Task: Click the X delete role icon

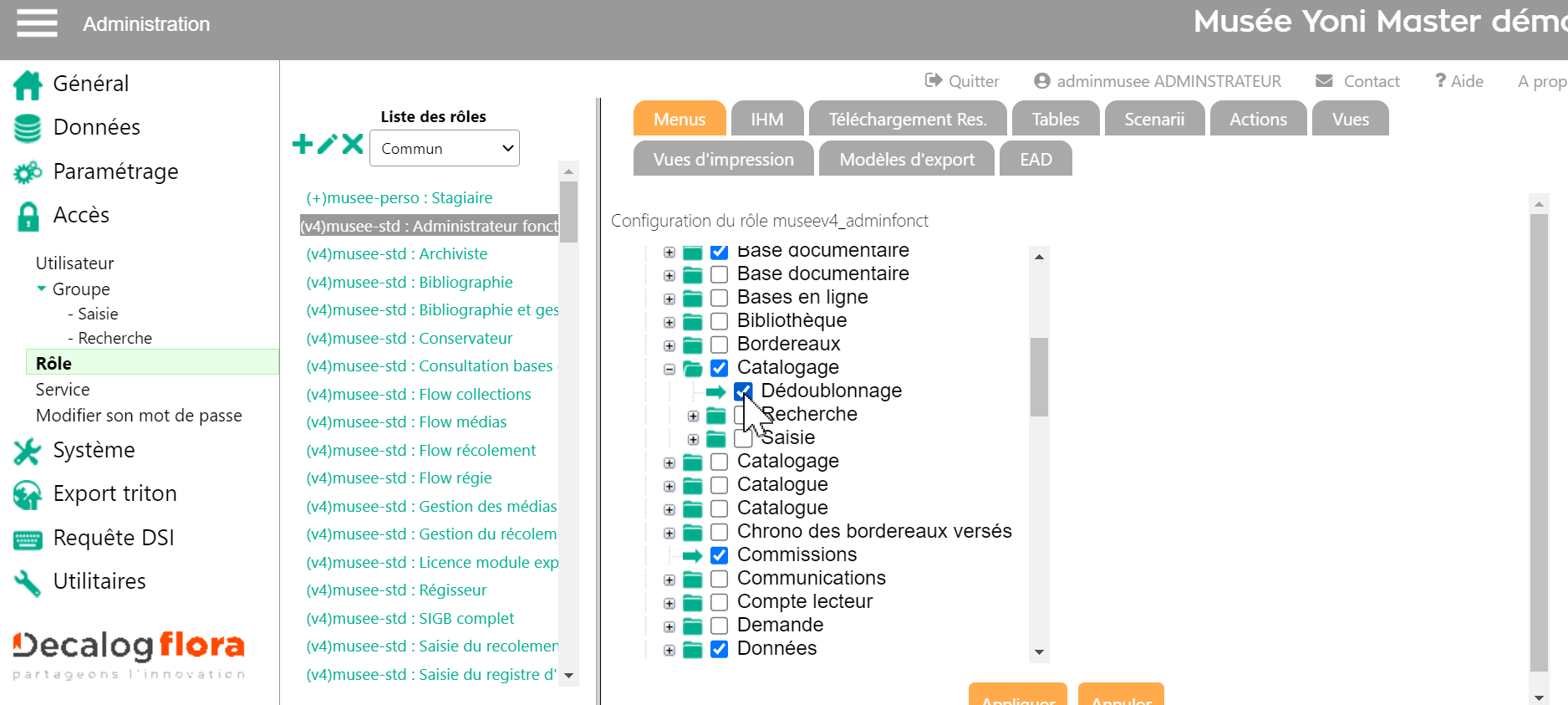Action: tap(353, 144)
